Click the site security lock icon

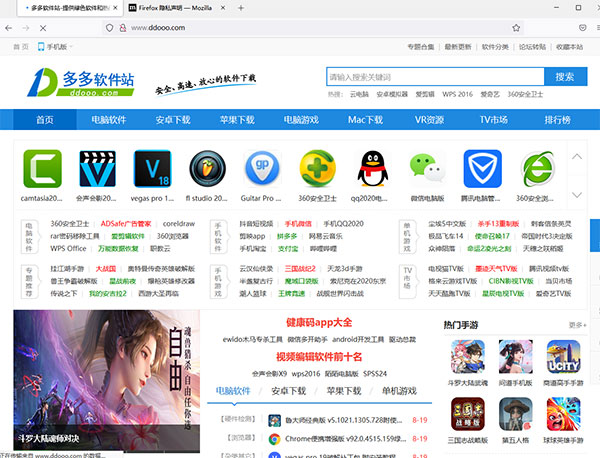[123, 28]
